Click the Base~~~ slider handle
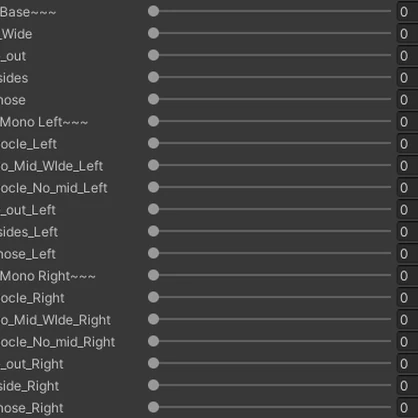Viewport: 418px width, 418px height. tap(153, 11)
